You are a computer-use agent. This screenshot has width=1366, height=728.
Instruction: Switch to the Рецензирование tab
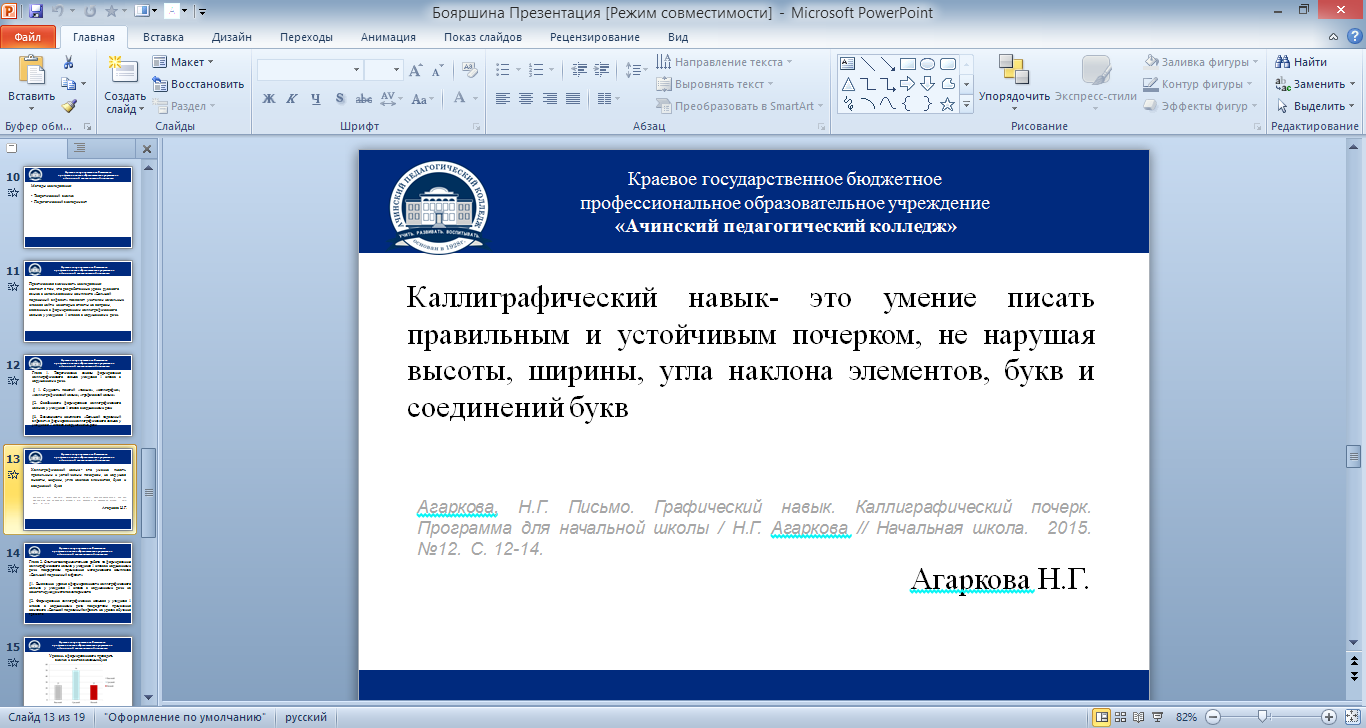coord(594,37)
